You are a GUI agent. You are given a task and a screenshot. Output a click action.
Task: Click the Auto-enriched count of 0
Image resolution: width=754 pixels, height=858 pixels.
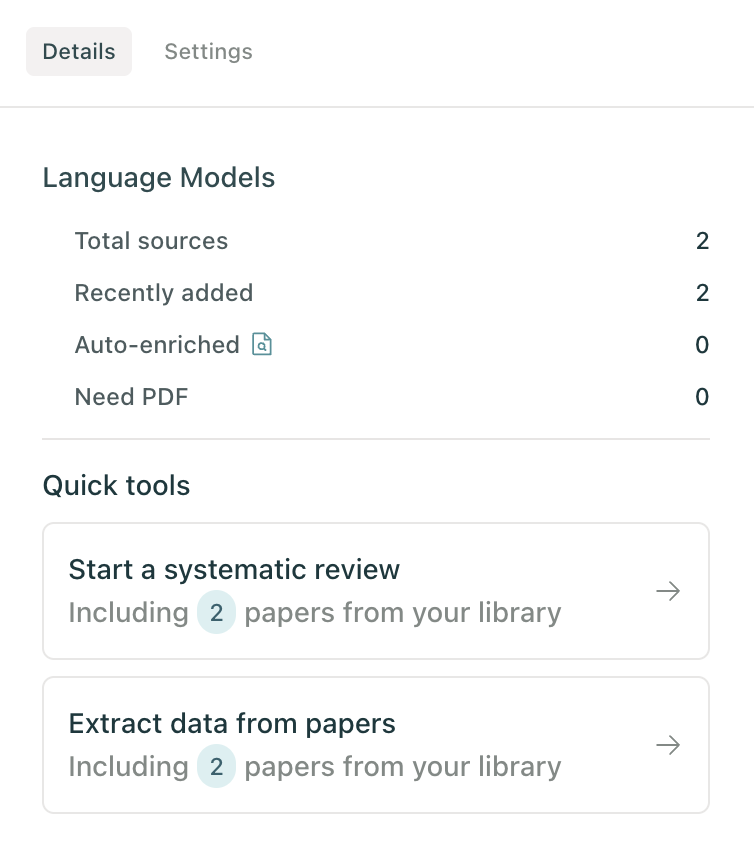702,345
